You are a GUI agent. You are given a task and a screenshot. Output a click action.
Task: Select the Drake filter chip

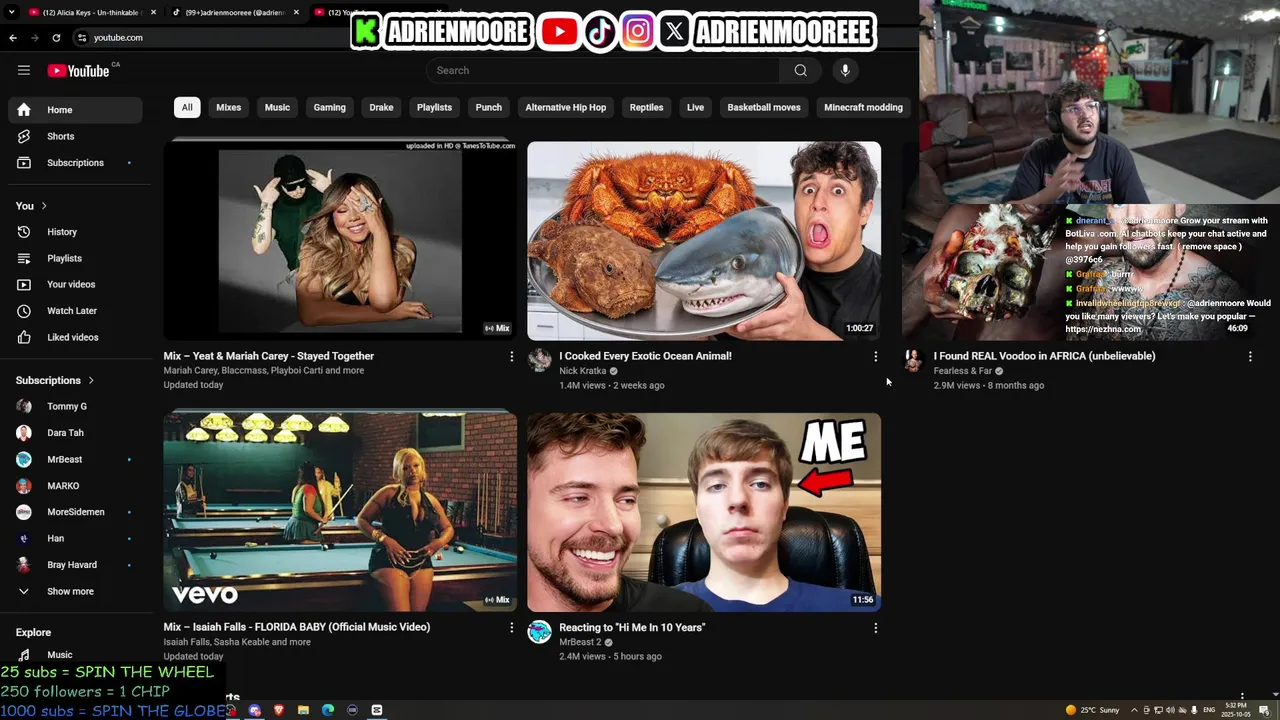[382, 107]
